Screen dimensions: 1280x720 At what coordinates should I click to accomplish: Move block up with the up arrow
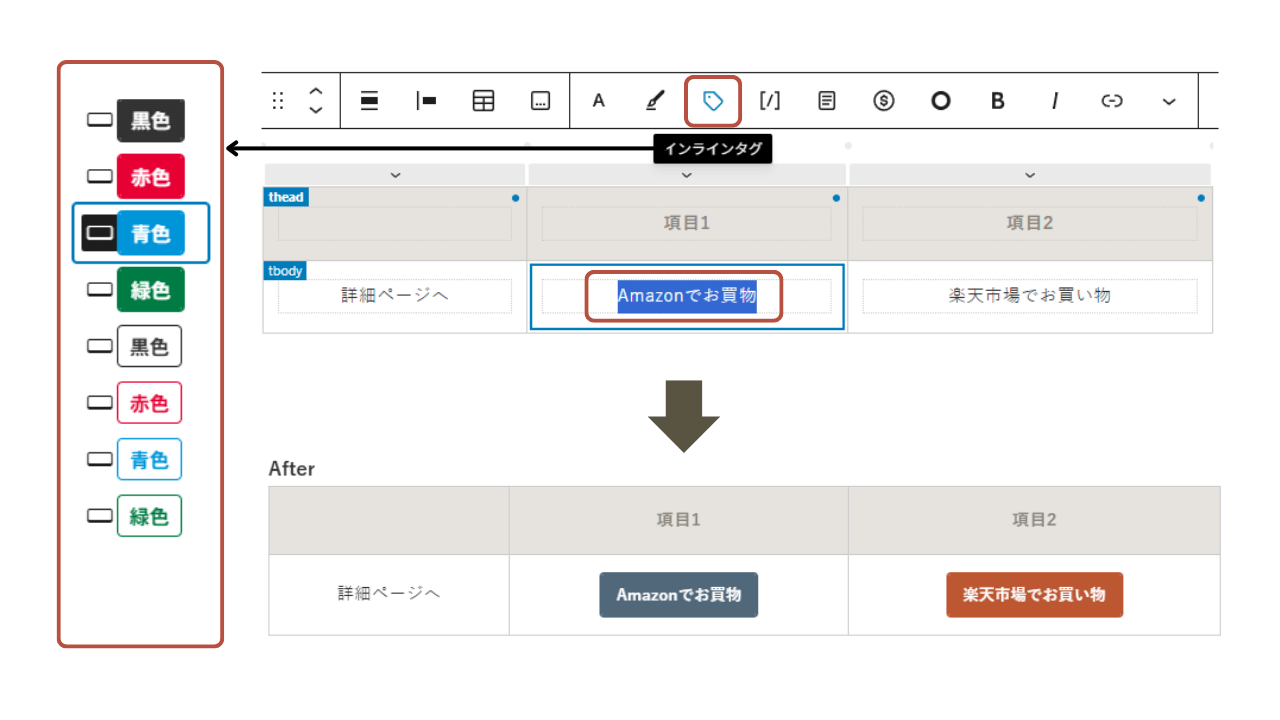click(316, 91)
